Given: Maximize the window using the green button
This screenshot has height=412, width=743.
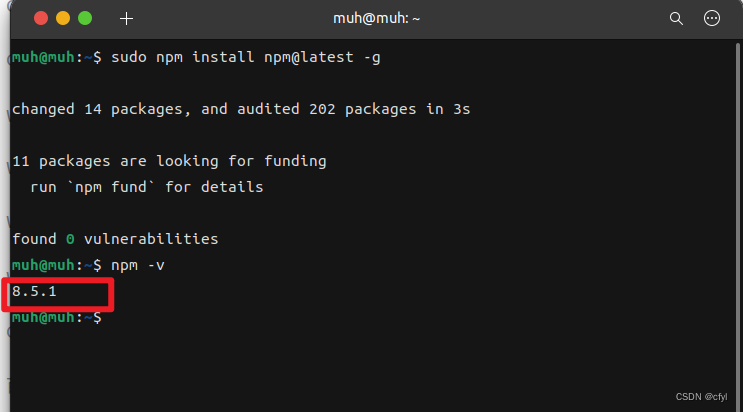Looking at the screenshot, I should 85,18.
